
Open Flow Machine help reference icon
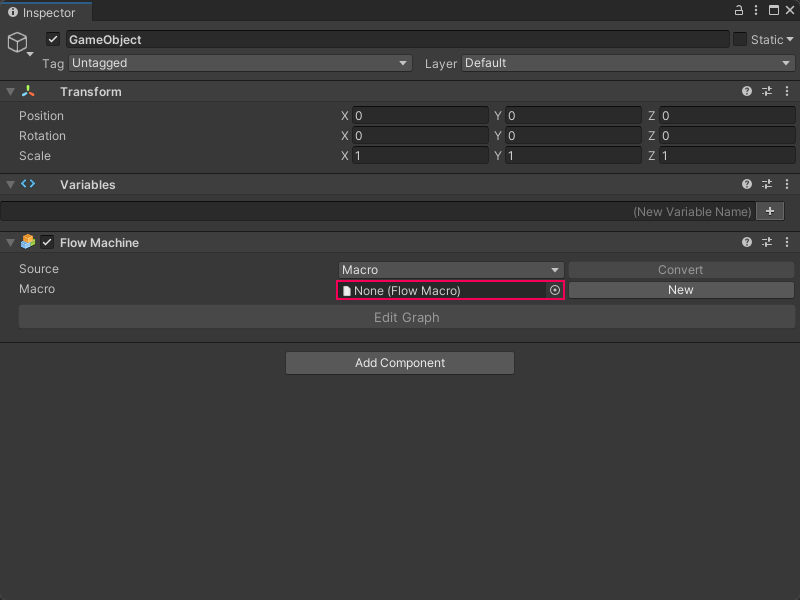click(747, 243)
